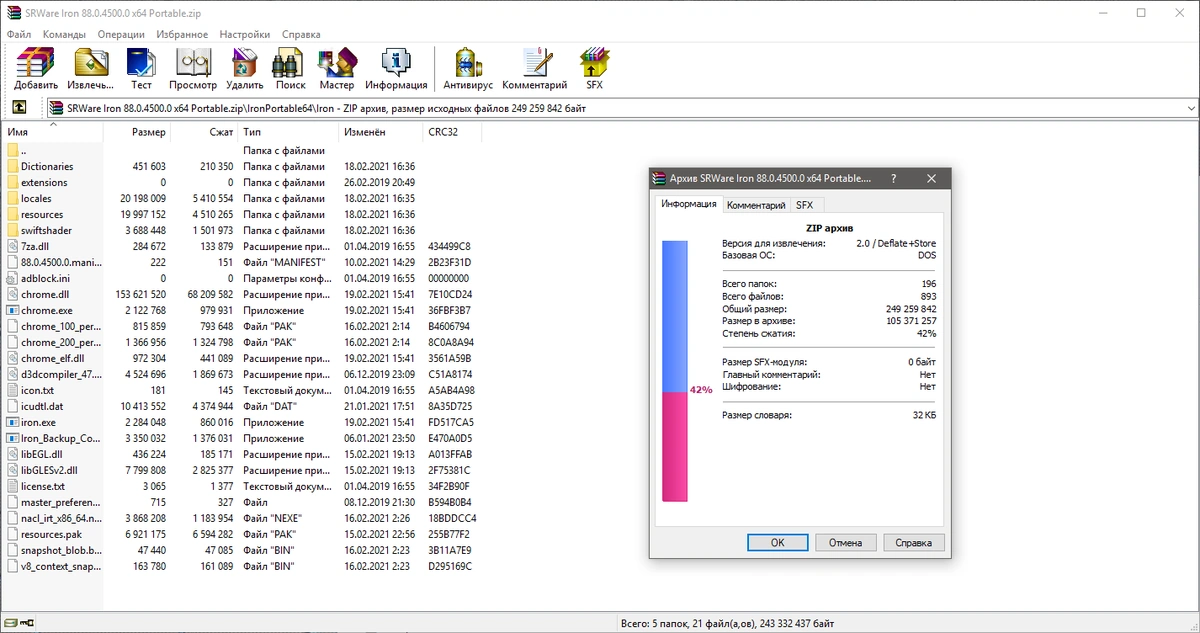1200x633 pixels.
Task: Sort by the Имя column header
Action: point(53,132)
